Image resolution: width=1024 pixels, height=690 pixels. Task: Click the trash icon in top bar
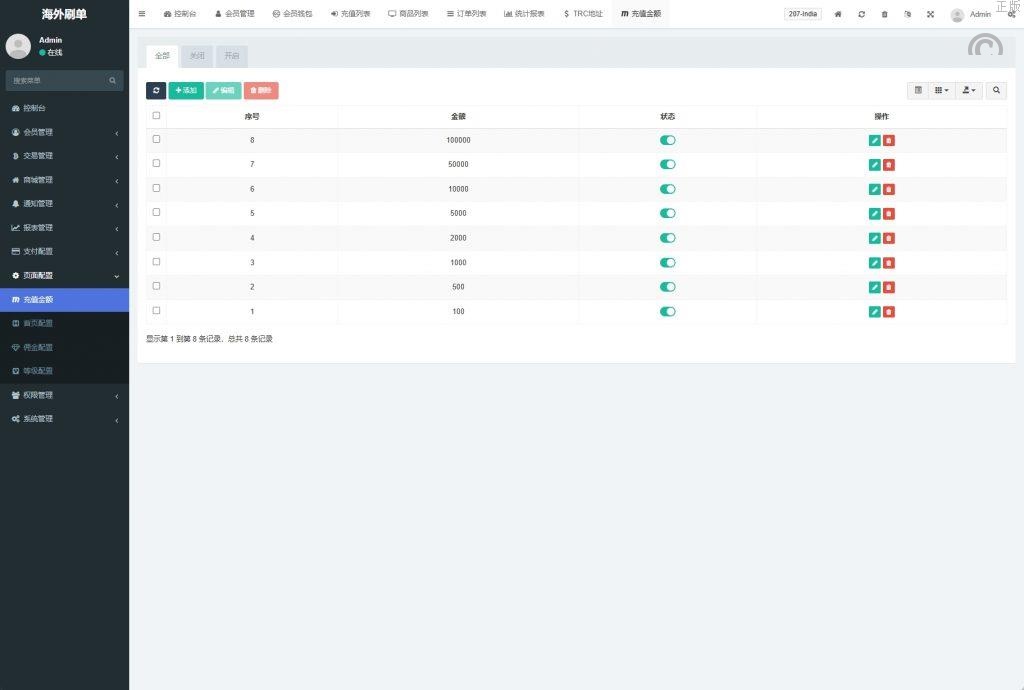(x=884, y=14)
